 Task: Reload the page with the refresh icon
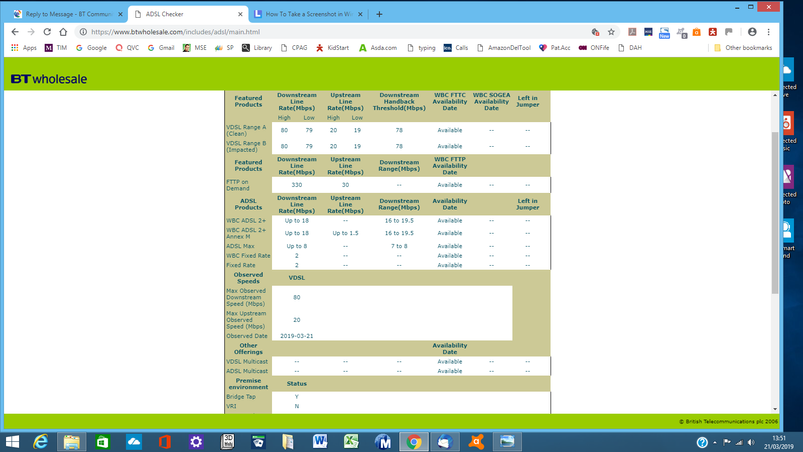47,32
